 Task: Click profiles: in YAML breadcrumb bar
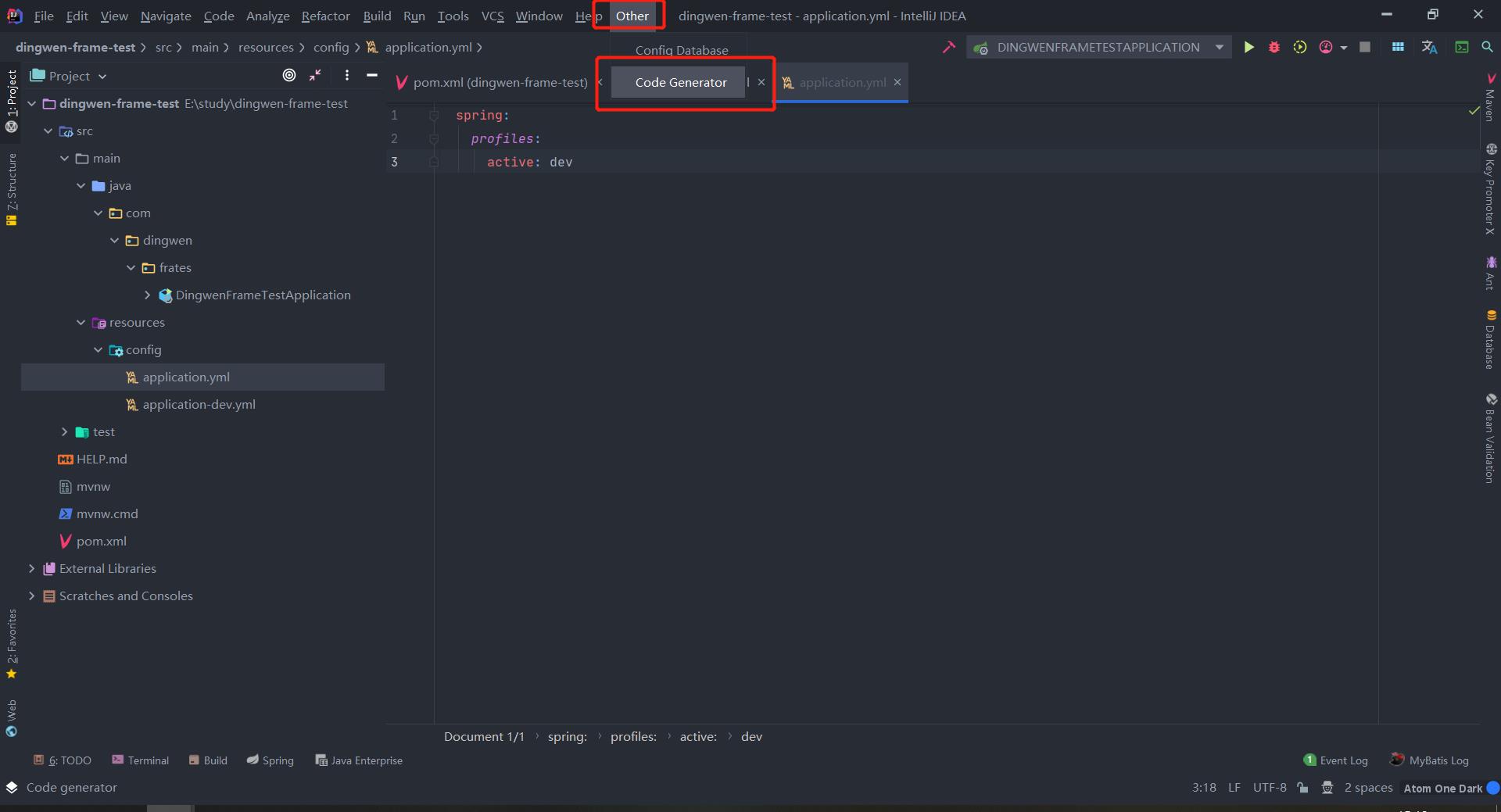tap(633, 736)
